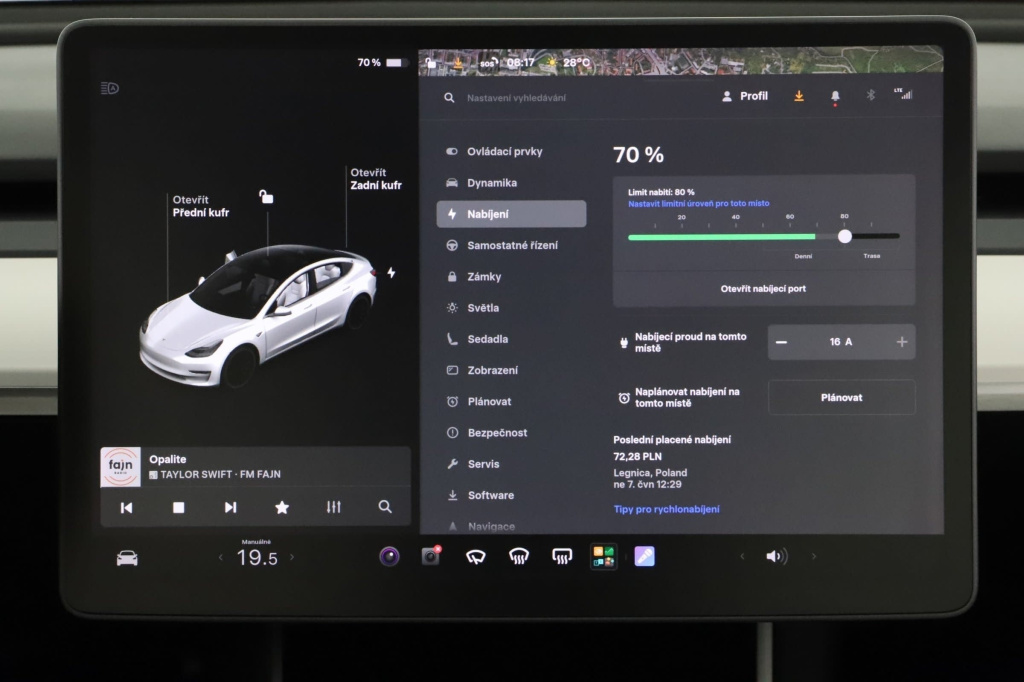Image resolution: width=1024 pixels, height=682 pixels.
Task: Open the notifications bell icon
Action: tap(835, 97)
